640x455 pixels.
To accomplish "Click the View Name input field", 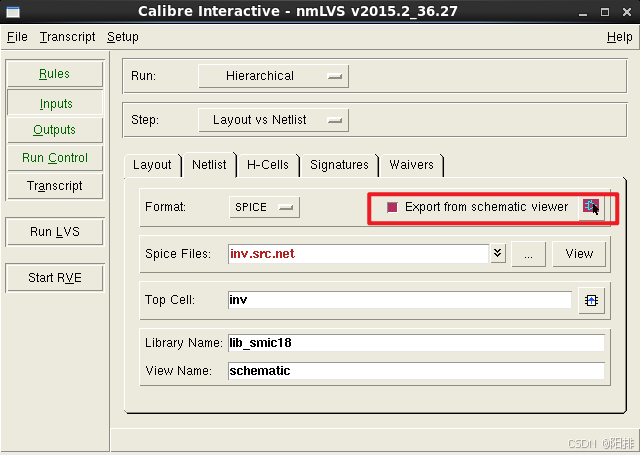I will pos(416,371).
